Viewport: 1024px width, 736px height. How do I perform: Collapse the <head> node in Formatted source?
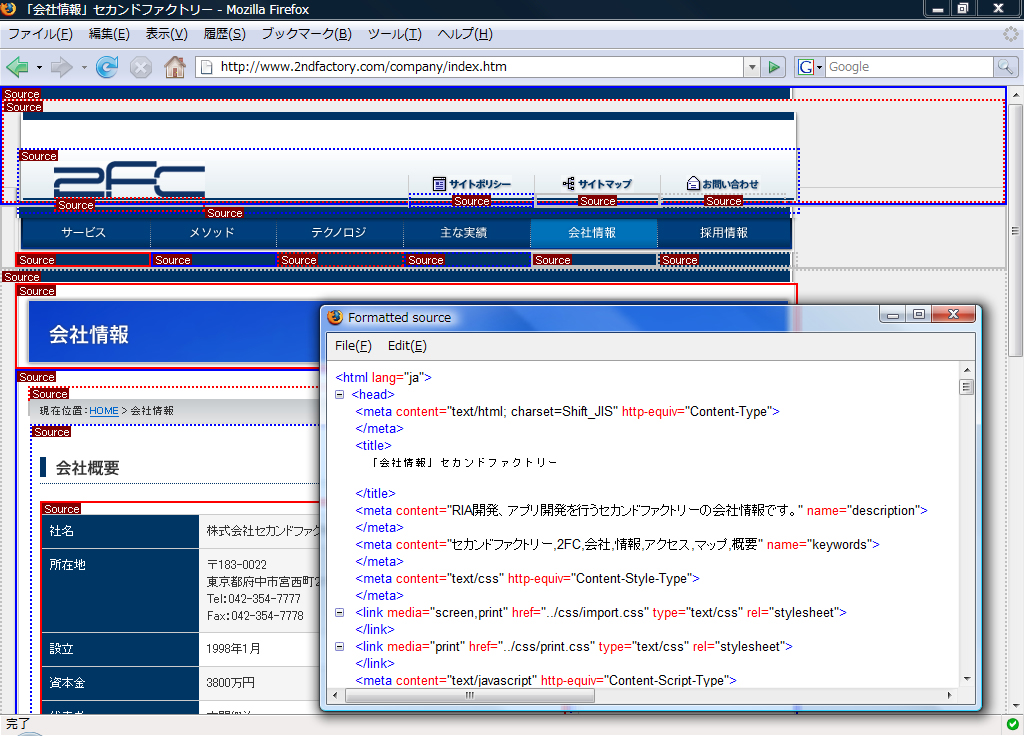(x=340, y=394)
